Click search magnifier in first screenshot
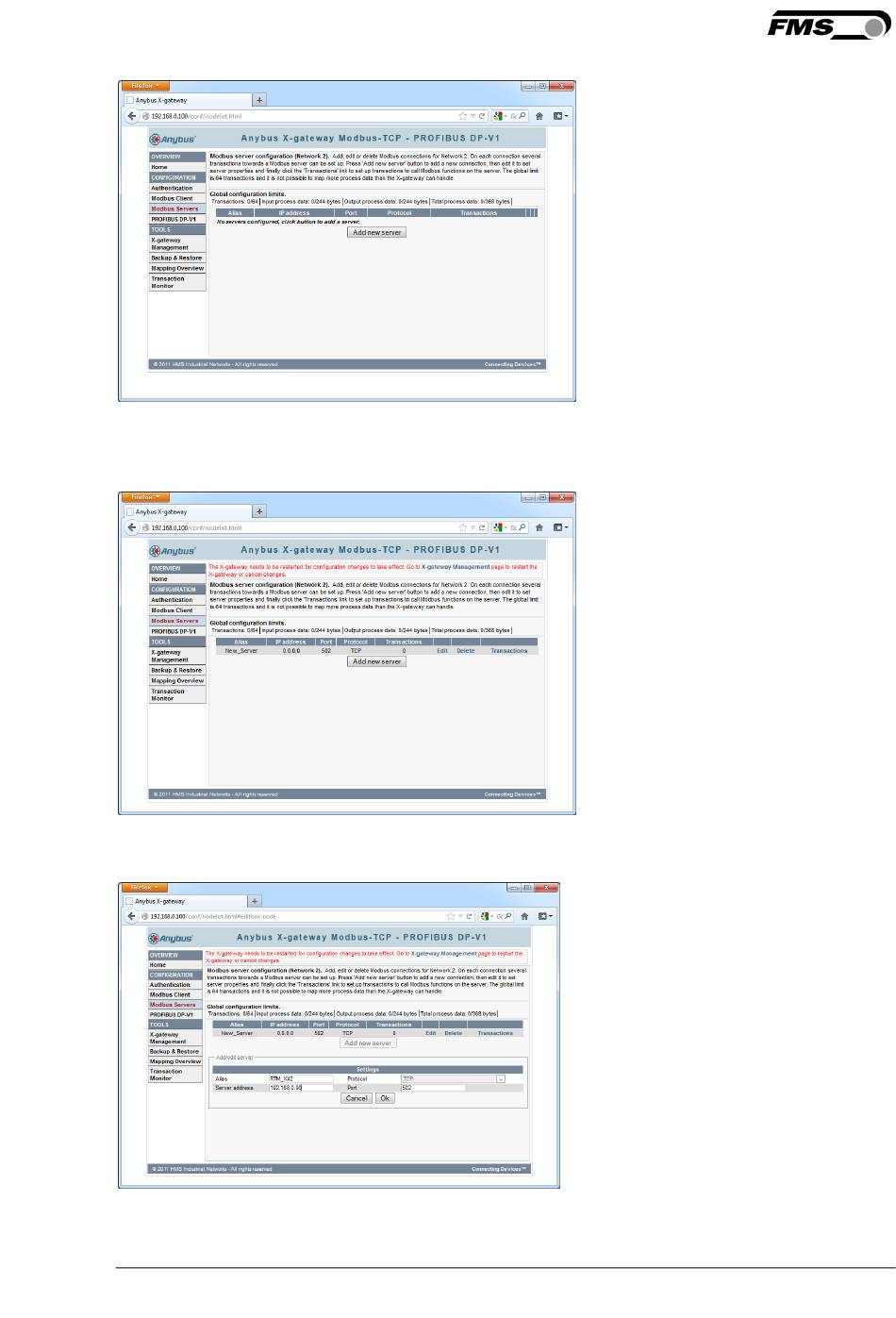The image size is (896, 1318). pos(523,116)
